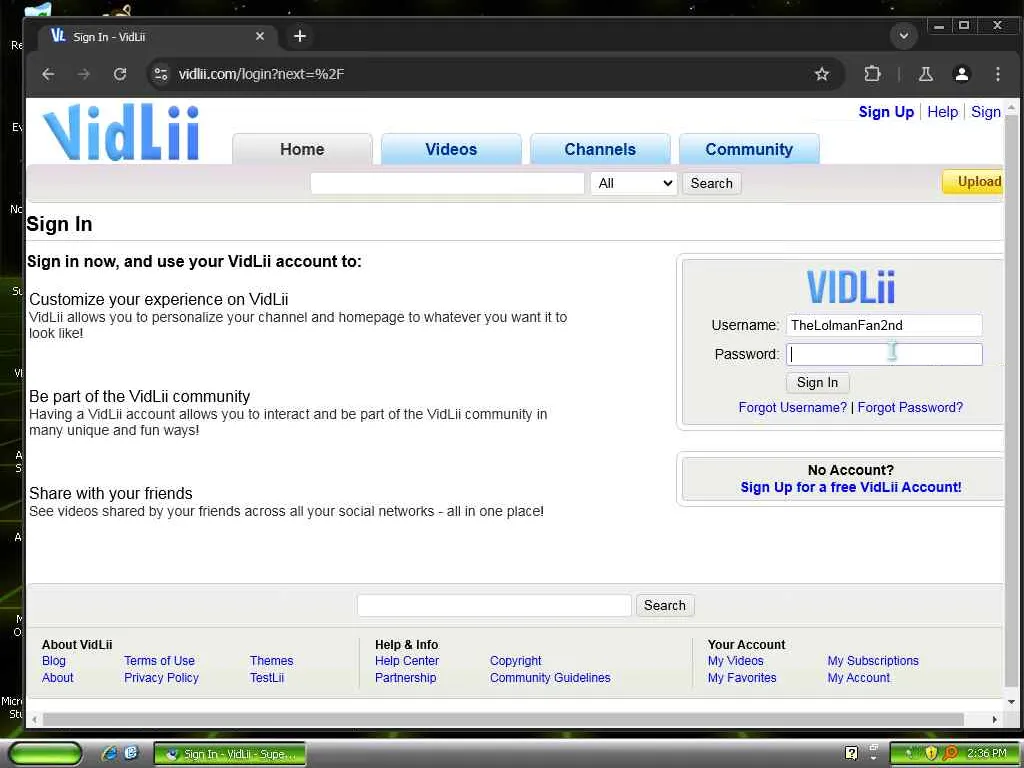Open the My Subscriptions link

(873, 661)
